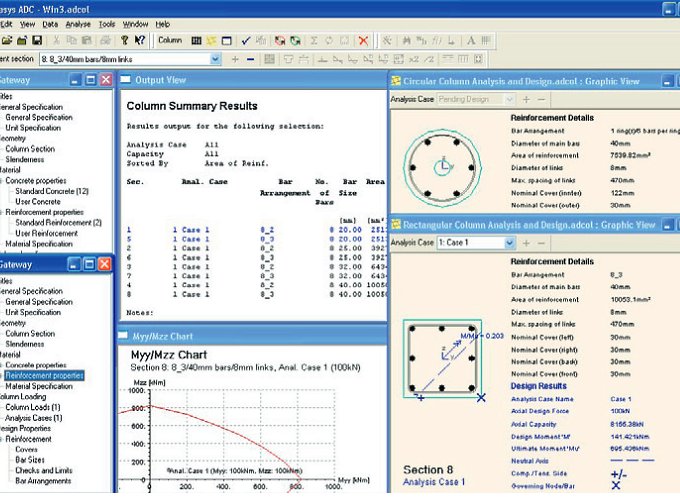Open the current section dropdown
680x498 pixels.
pyautogui.click(x=215, y=59)
